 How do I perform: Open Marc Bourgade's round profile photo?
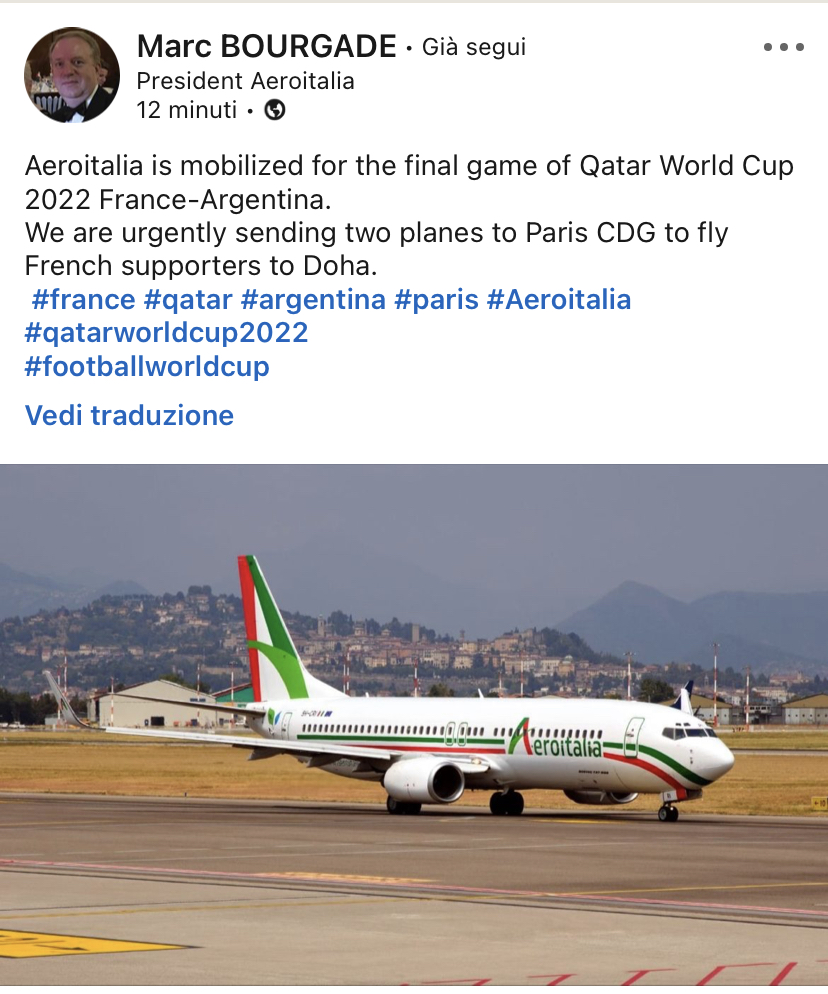coord(71,75)
